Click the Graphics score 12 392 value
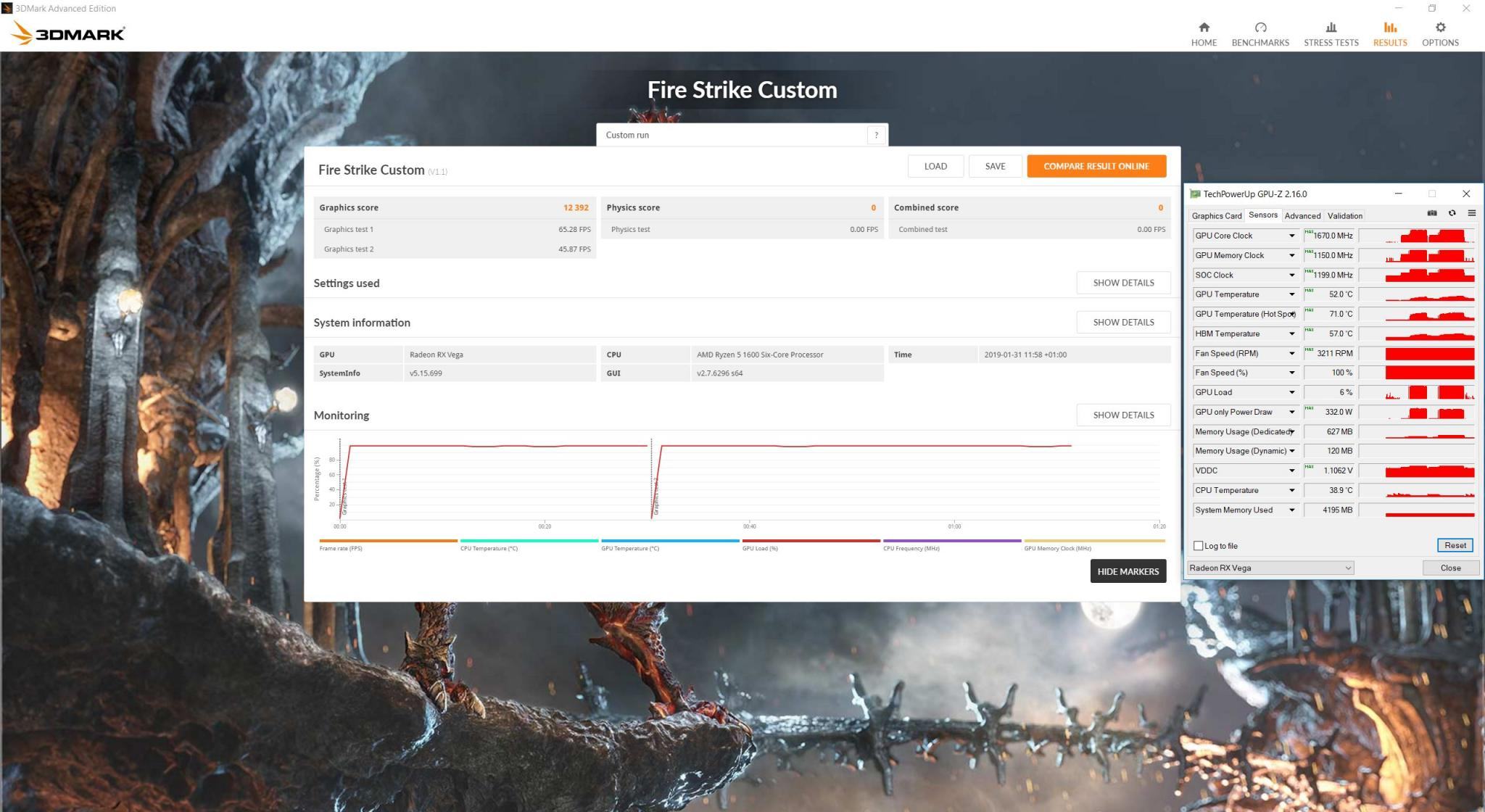The image size is (1485, 812). coord(576,207)
